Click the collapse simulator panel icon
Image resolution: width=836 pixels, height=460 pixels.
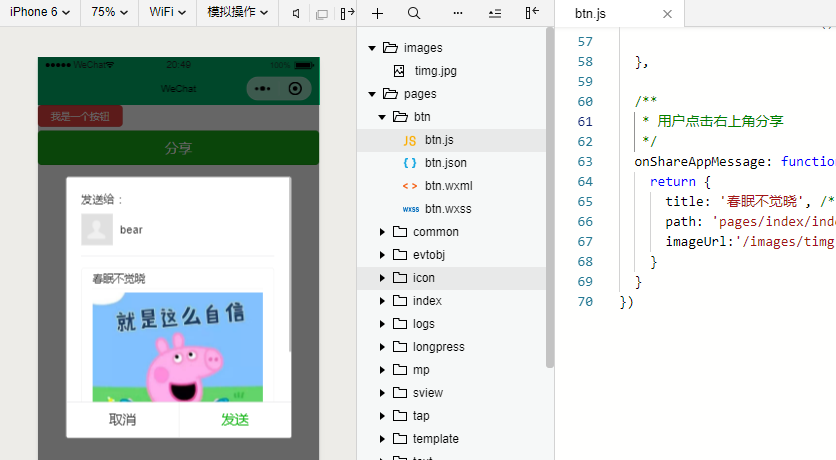pos(347,13)
